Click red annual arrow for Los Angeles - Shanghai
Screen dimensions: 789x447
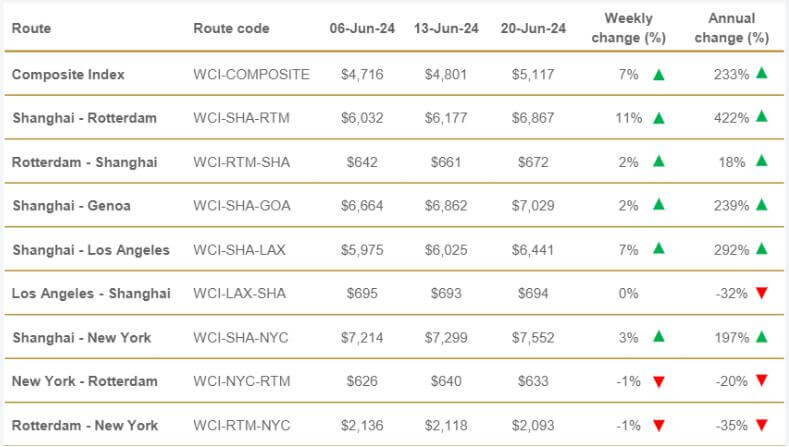762,294
